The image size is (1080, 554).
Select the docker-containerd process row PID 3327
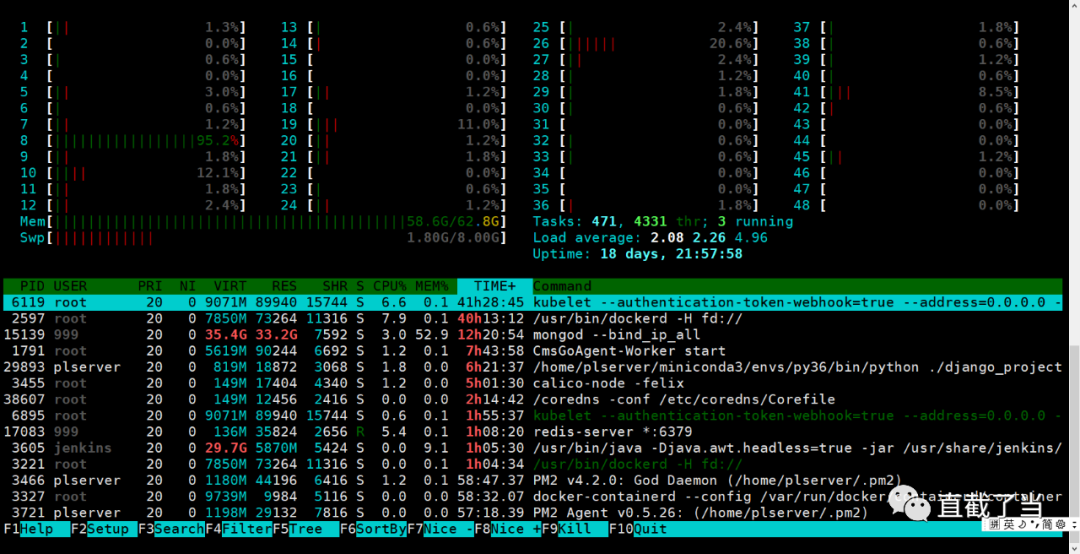pos(533,497)
